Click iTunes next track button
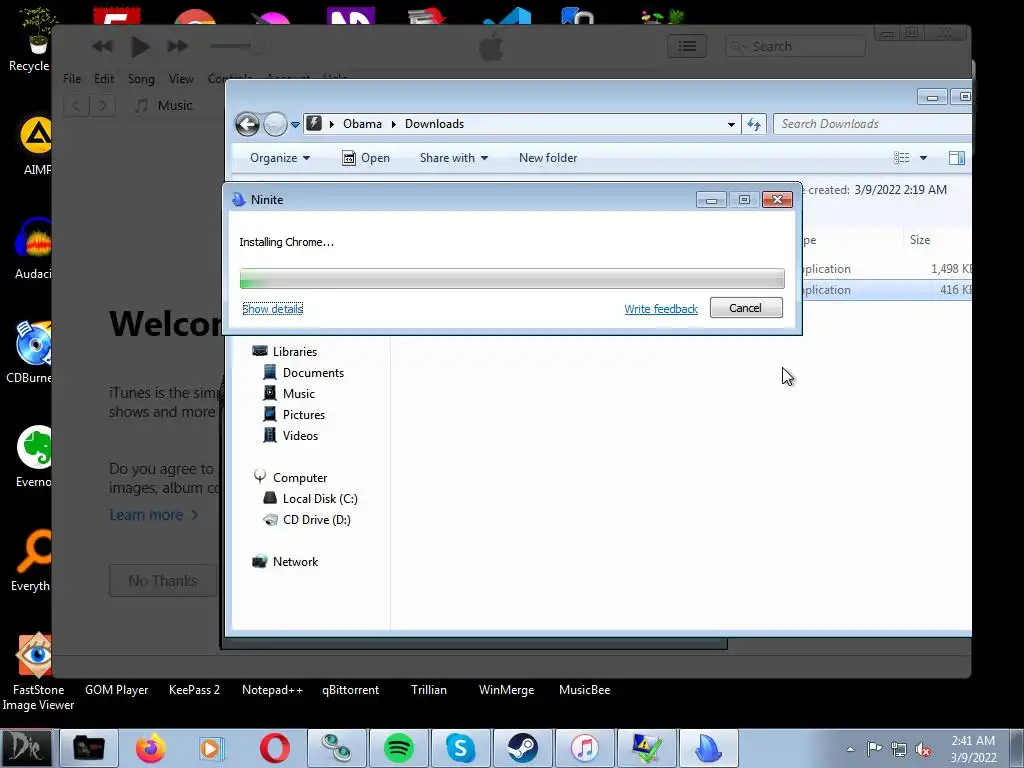Image resolution: width=1024 pixels, height=768 pixels. (178, 46)
